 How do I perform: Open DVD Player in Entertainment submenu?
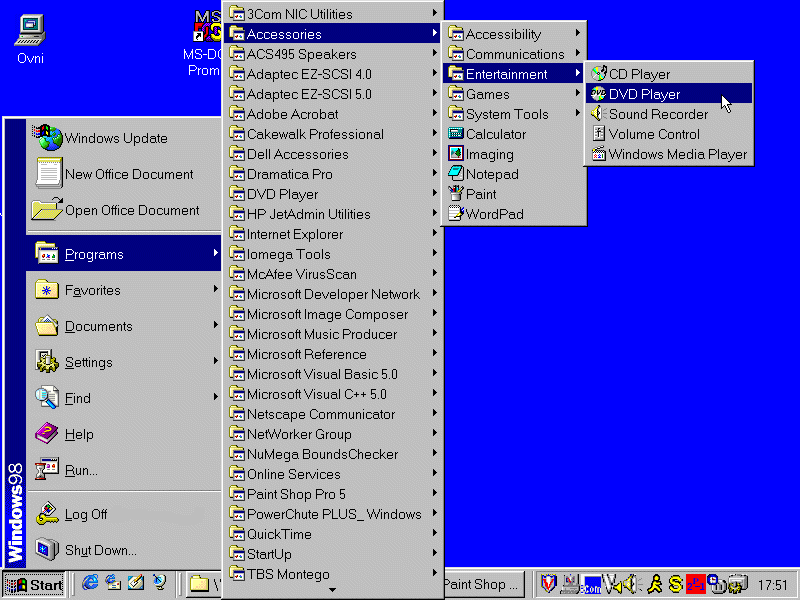pyautogui.click(x=645, y=94)
